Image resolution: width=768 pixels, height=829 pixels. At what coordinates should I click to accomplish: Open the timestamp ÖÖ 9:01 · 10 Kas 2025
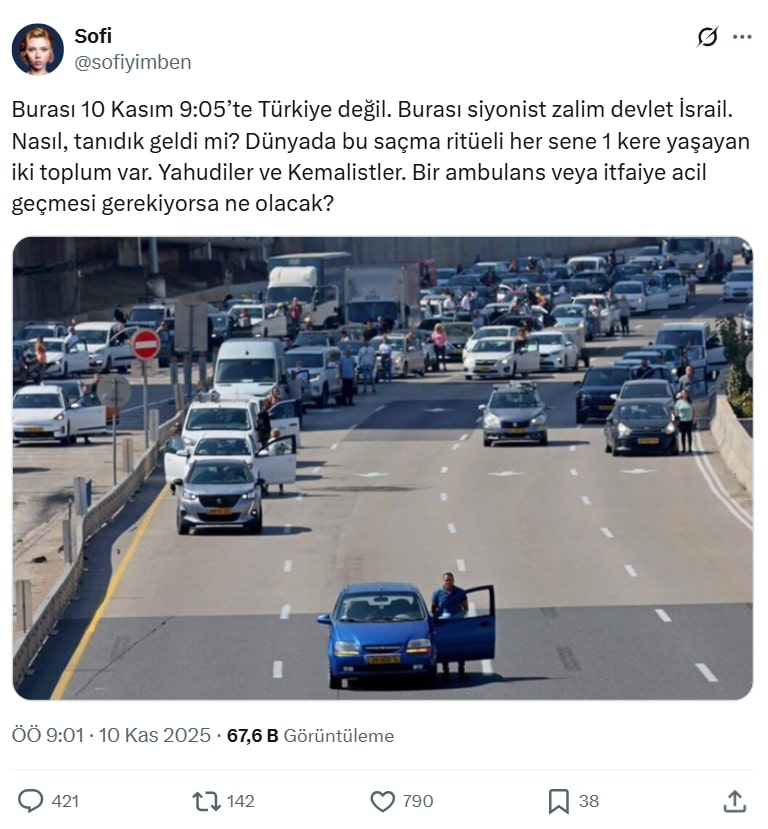point(111,735)
